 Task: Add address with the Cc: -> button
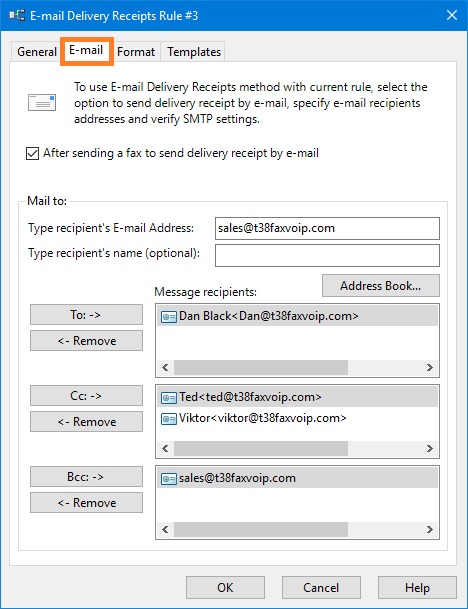(86, 396)
